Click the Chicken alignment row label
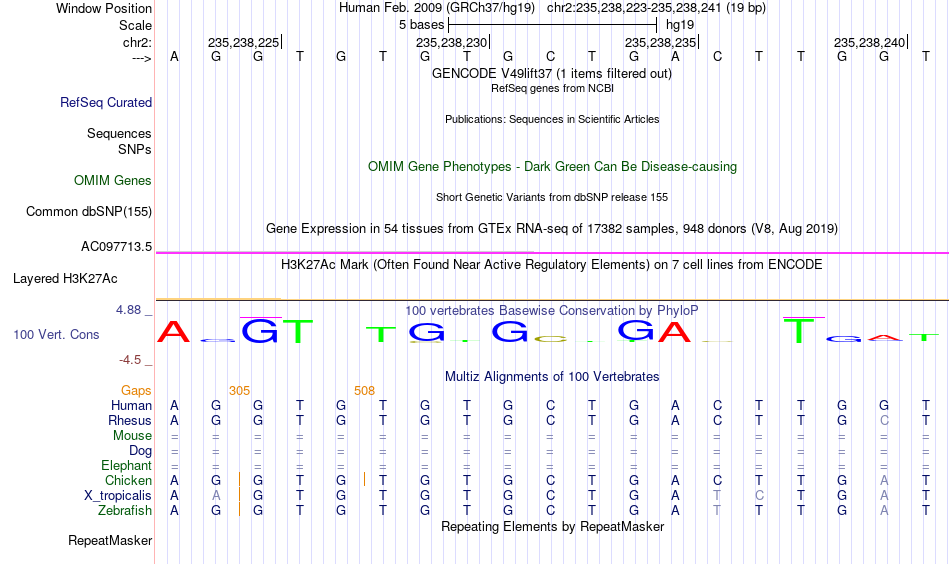The height and width of the screenshot is (564, 950). pyautogui.click(x=128, y=480)
